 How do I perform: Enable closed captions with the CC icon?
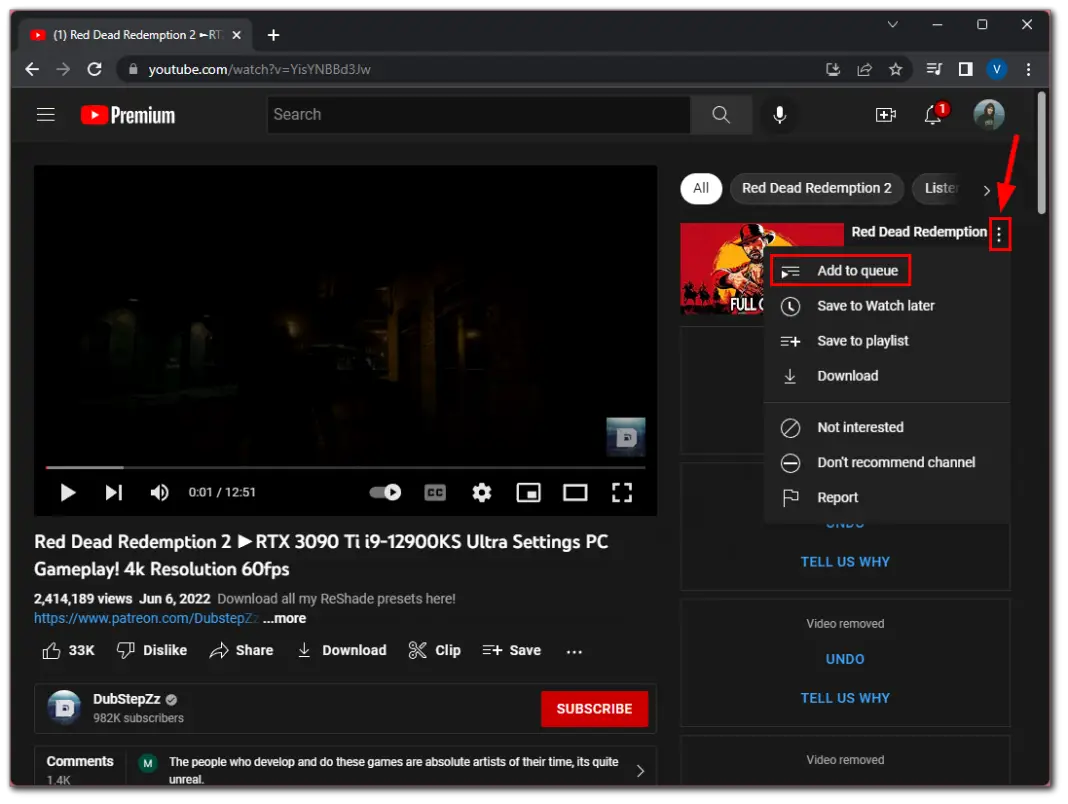[x=435, y=492]
